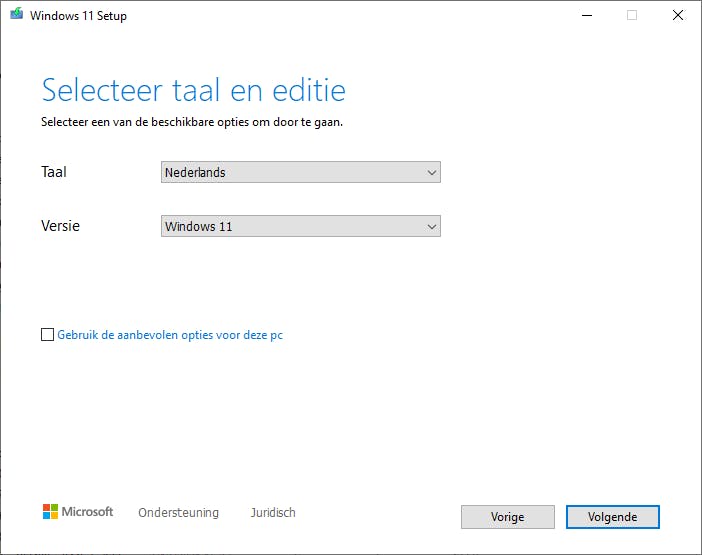The image size is (702, 555).
Task: Proceed with the Volgende button
Action: 612,517
